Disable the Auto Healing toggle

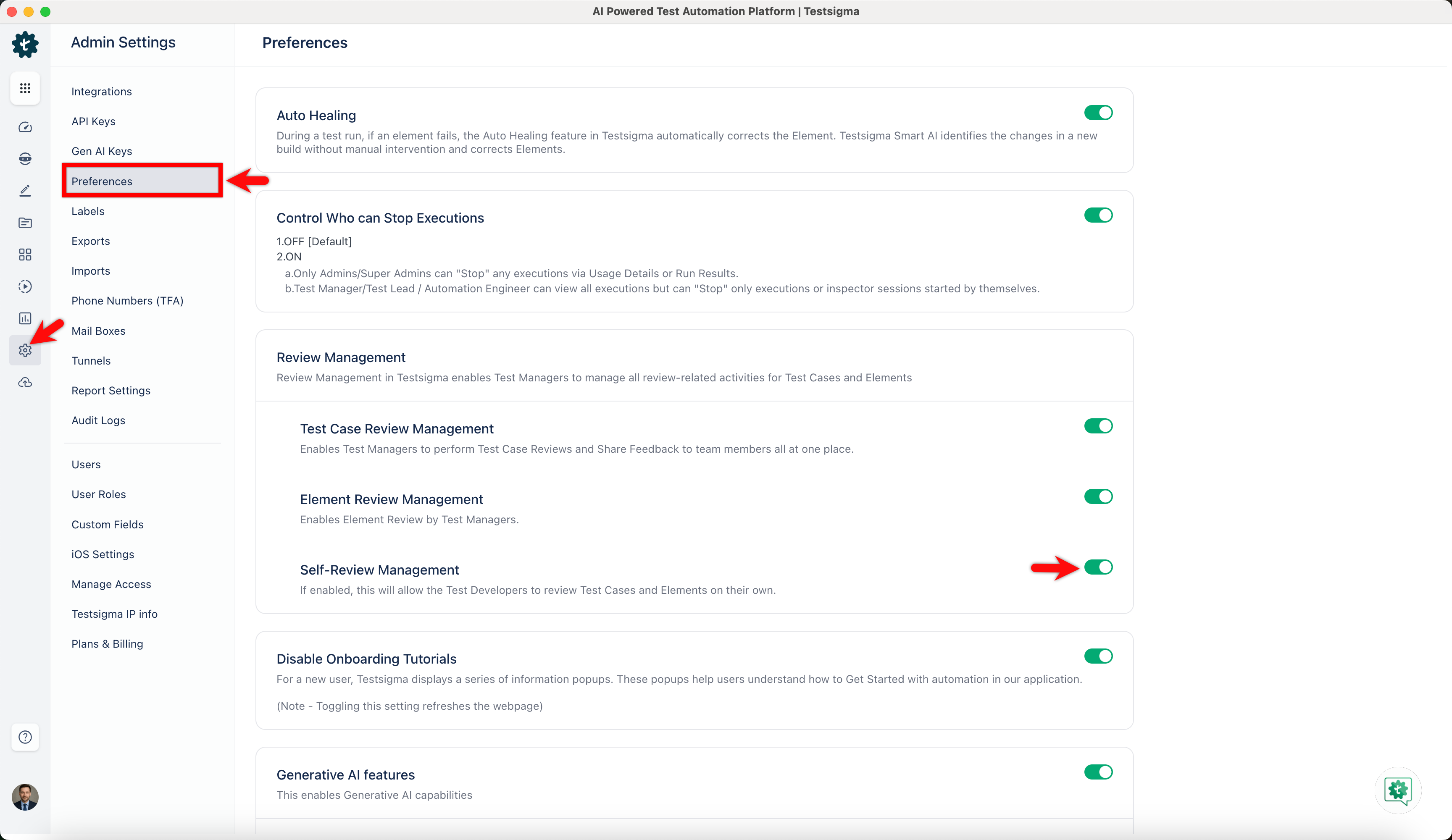[x=1098, y=112]
